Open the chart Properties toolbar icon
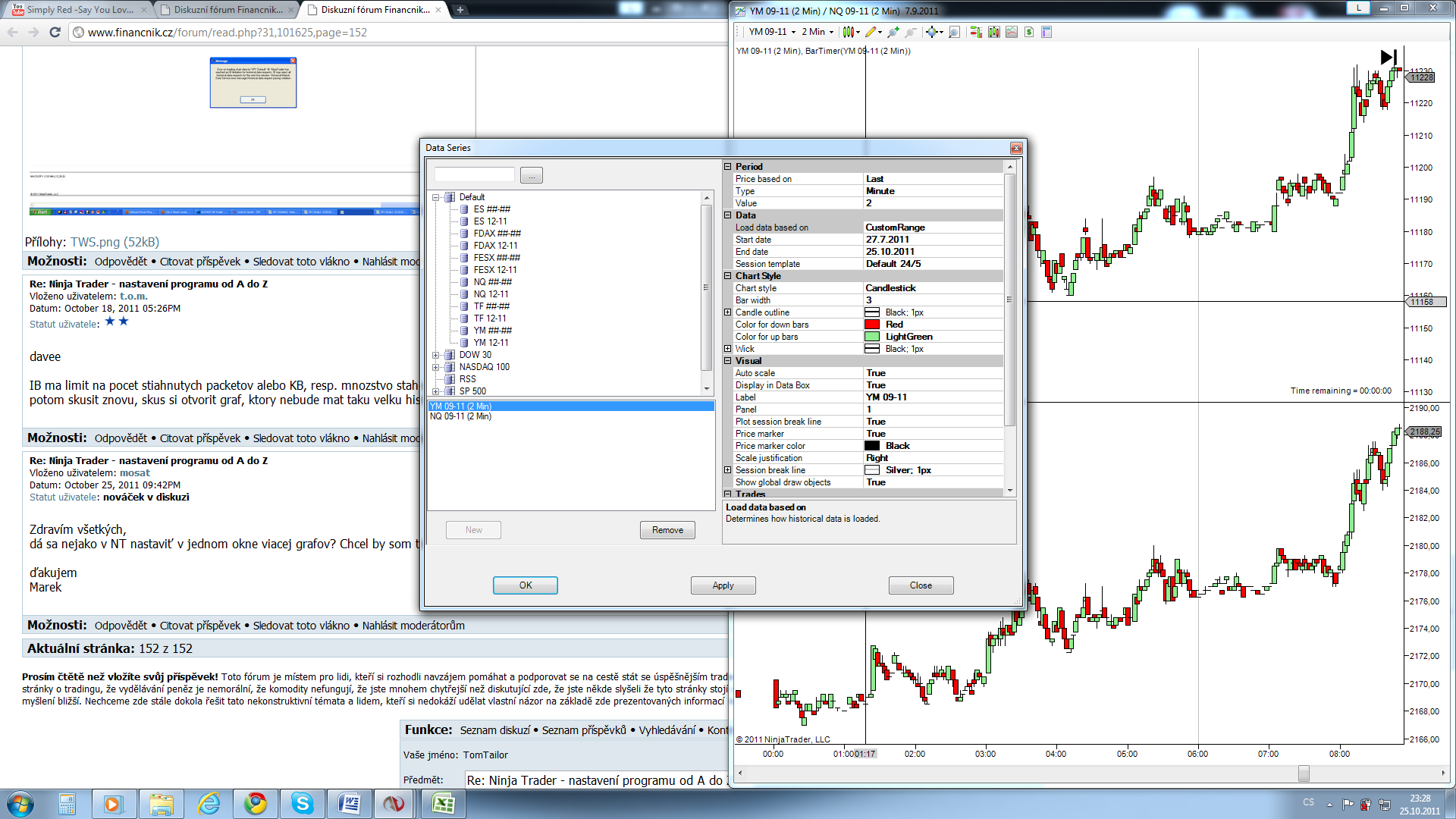Viewport: 1456px width, 819px height. click(x=1046, y=32)
